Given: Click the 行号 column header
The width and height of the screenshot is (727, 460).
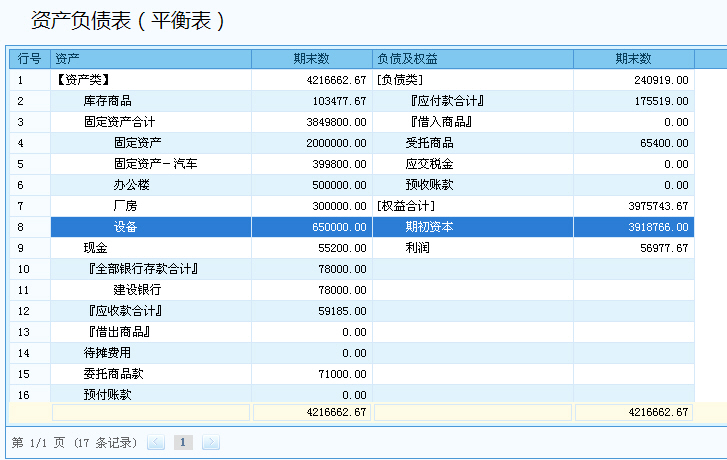Looking at the screenshot, I should (x=29, y=59).
